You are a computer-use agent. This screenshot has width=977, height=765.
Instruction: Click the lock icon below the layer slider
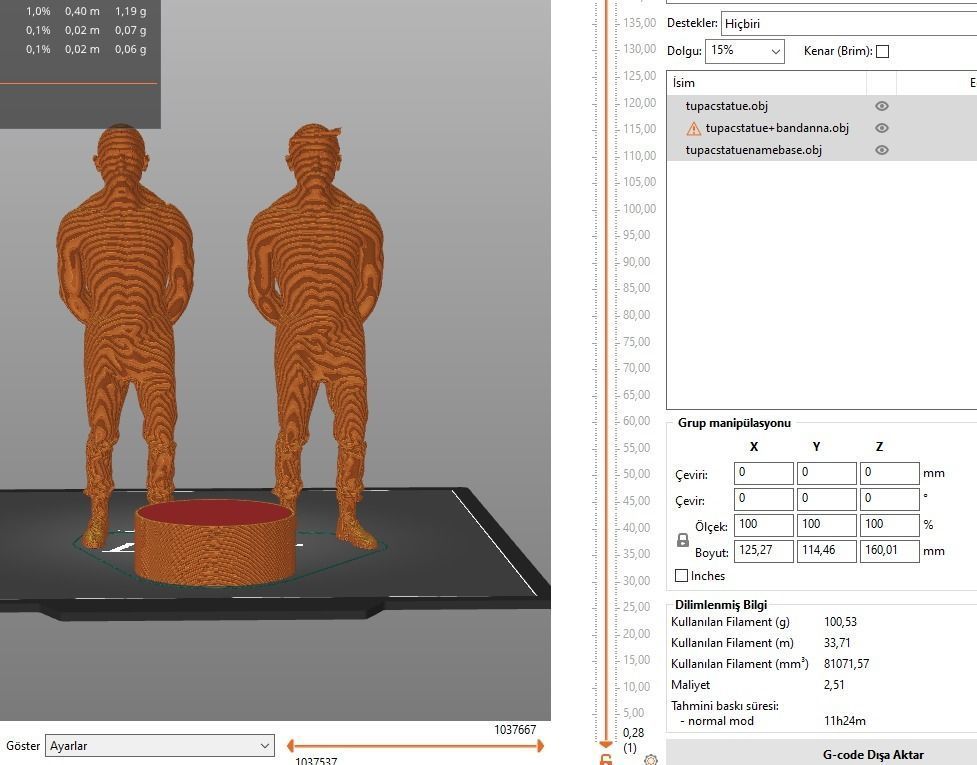click(606, 759)
